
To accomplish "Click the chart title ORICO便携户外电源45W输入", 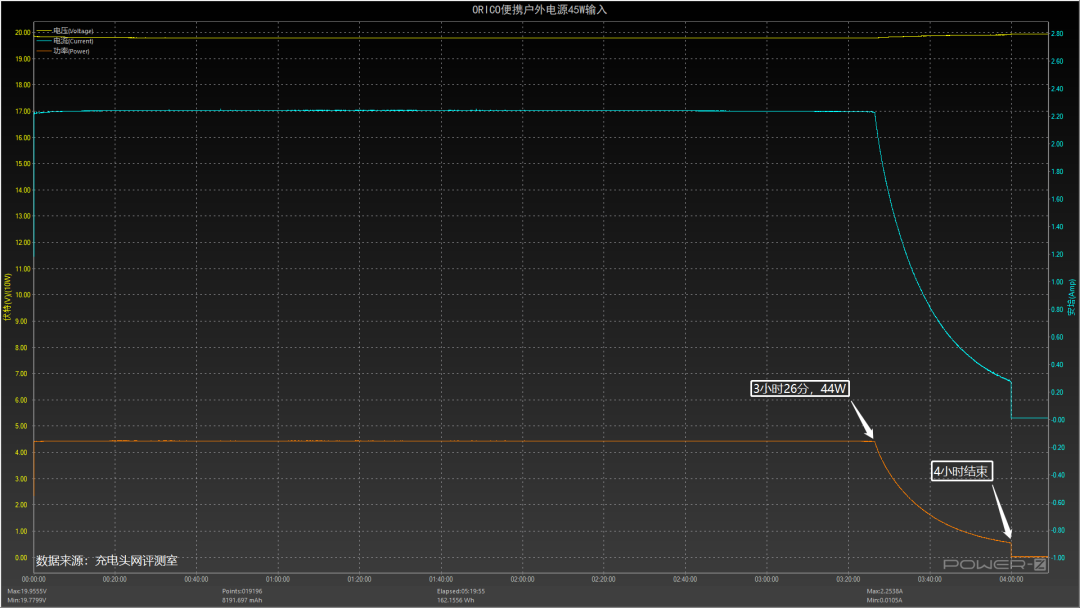I will pyautogui.click(x=539, y=10).
